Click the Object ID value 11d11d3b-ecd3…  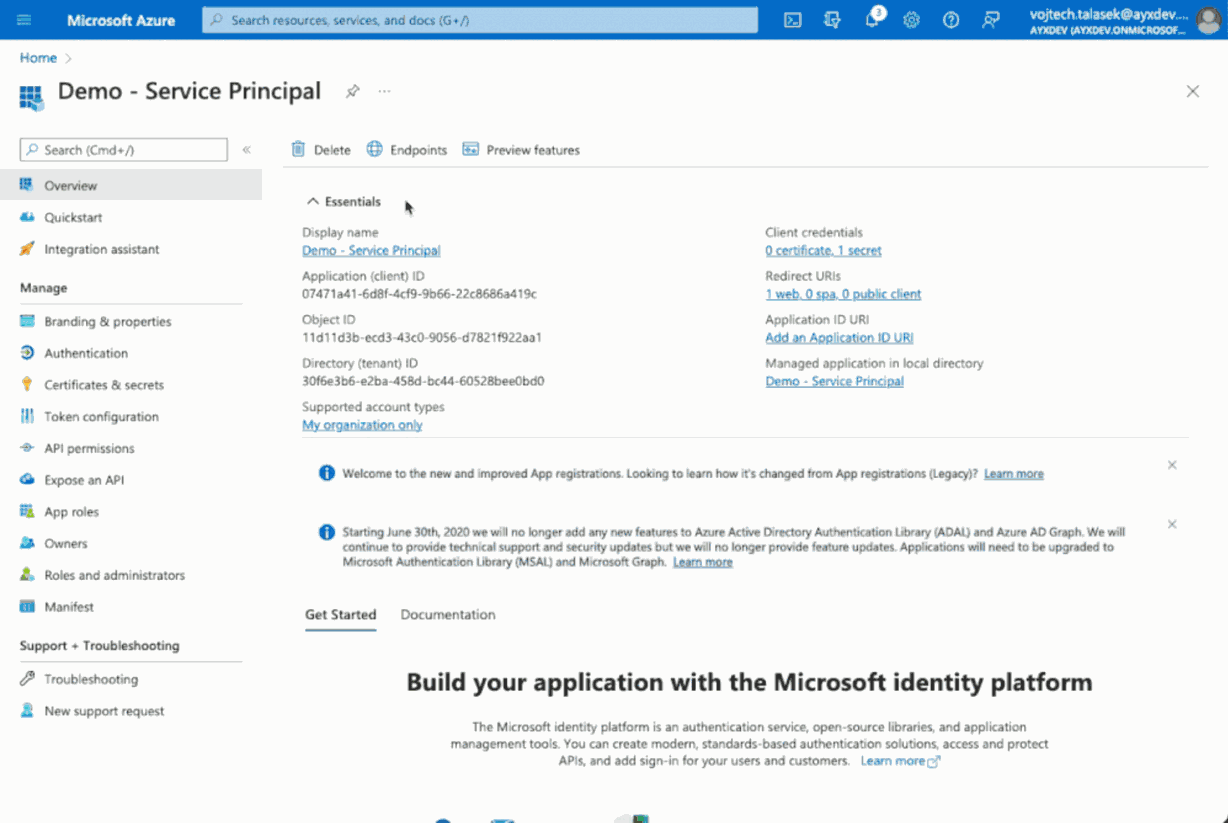tap(422, 337)
